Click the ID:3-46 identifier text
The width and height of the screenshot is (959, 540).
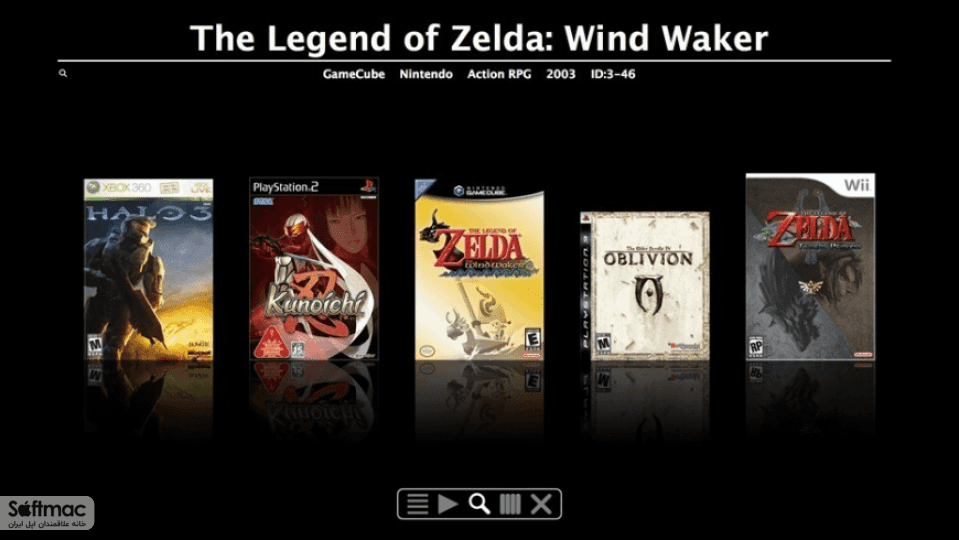click(613, 74)
